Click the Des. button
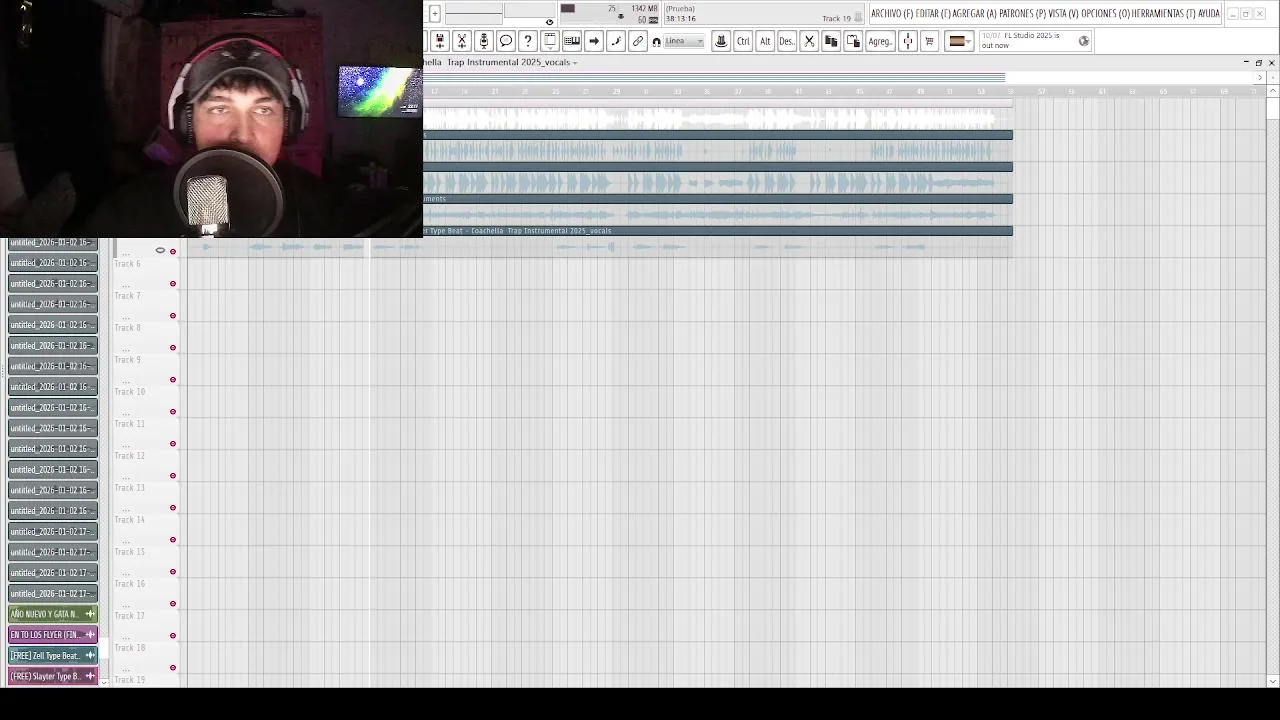 786,41
